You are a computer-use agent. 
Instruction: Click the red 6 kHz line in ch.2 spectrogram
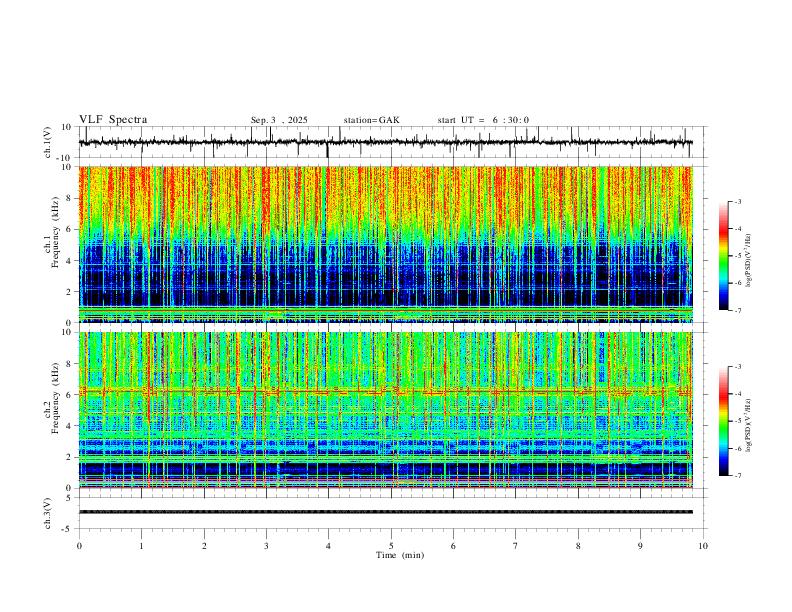386,391
